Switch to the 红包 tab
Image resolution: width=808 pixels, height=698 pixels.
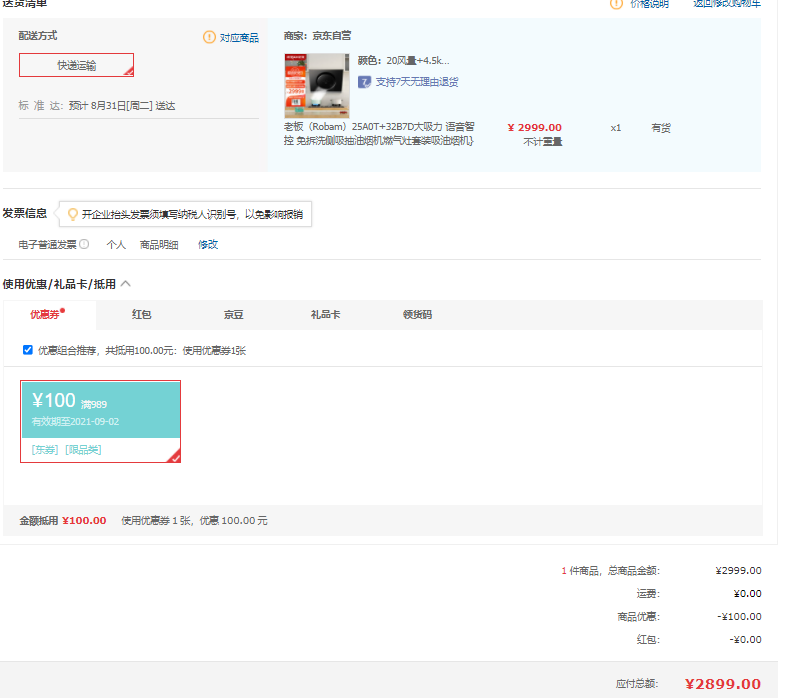tap(141, 314)
